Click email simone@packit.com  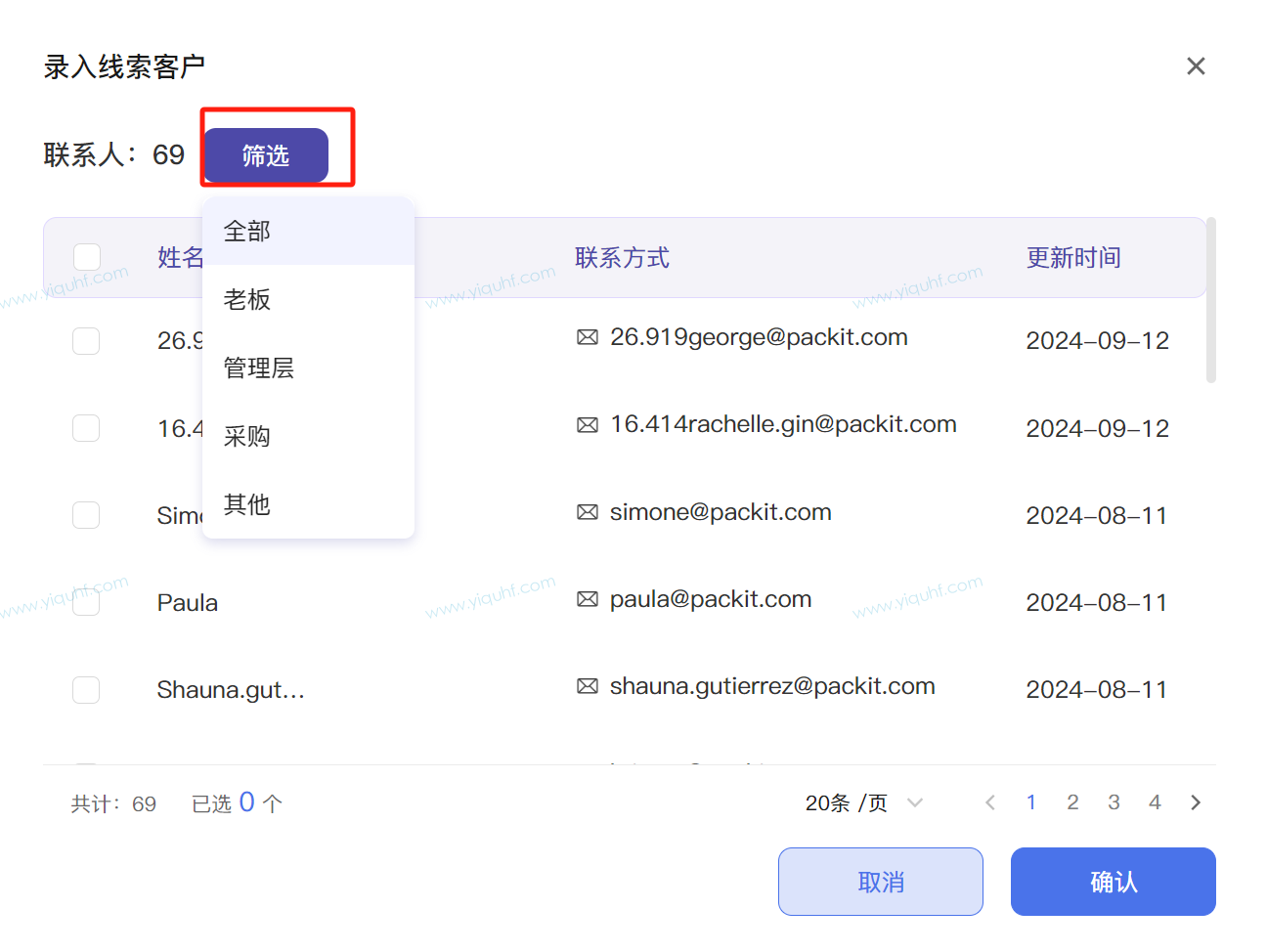[721, 512]
